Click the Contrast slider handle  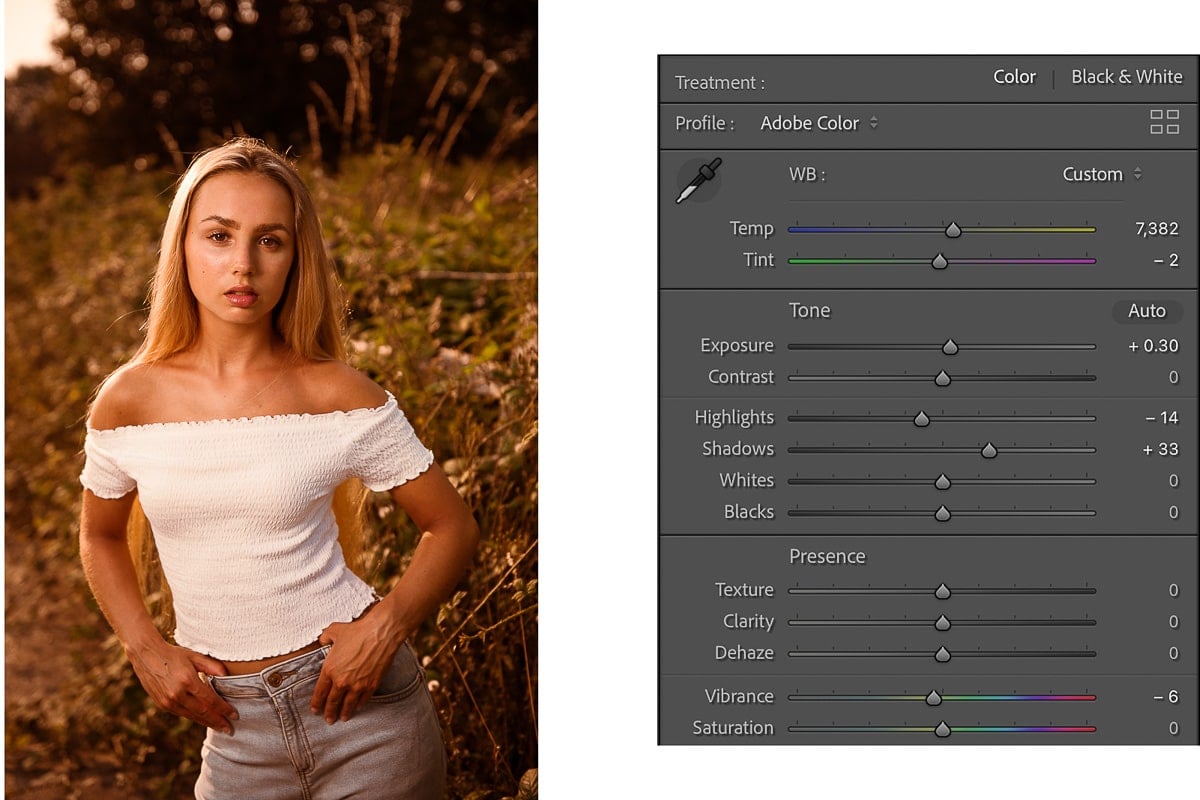pos(942,378)
